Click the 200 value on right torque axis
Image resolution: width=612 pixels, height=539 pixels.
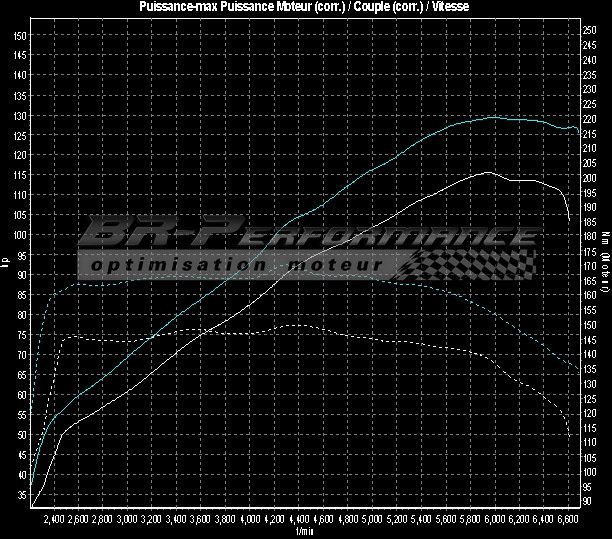[589, 177]
